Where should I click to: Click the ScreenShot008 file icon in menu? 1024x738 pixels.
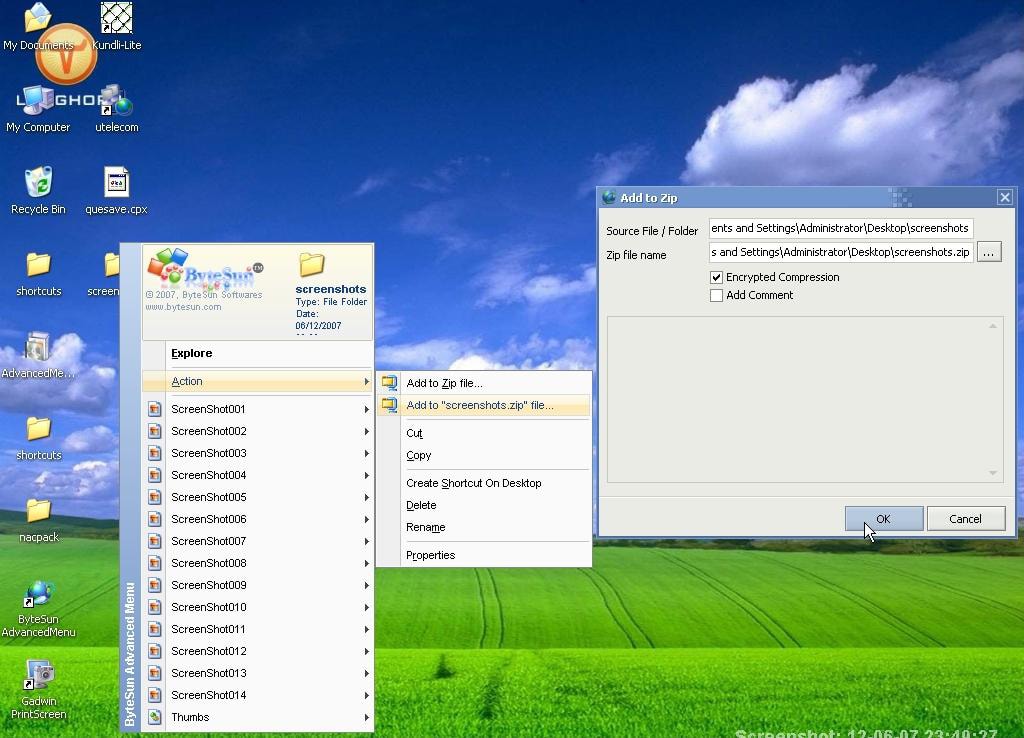pos(154,564)
